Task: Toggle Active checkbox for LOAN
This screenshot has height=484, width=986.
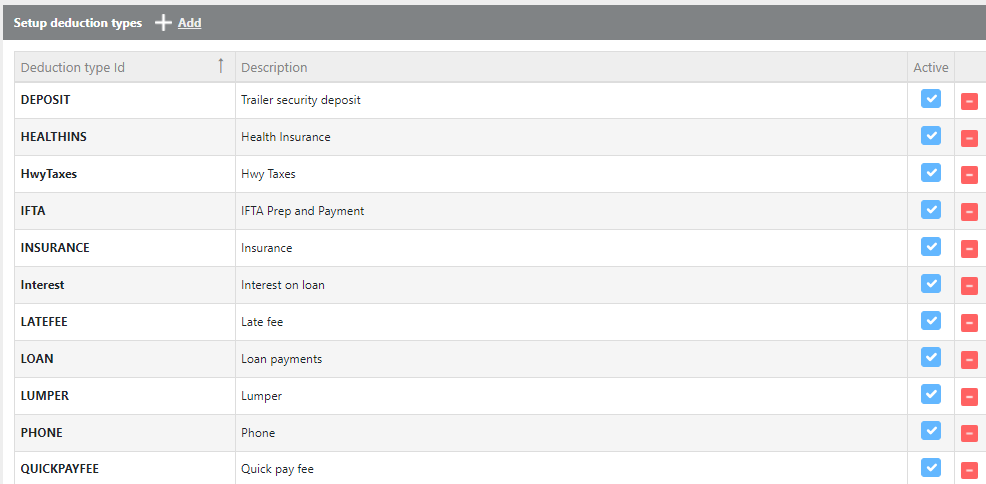Action: tap(931, 357)
